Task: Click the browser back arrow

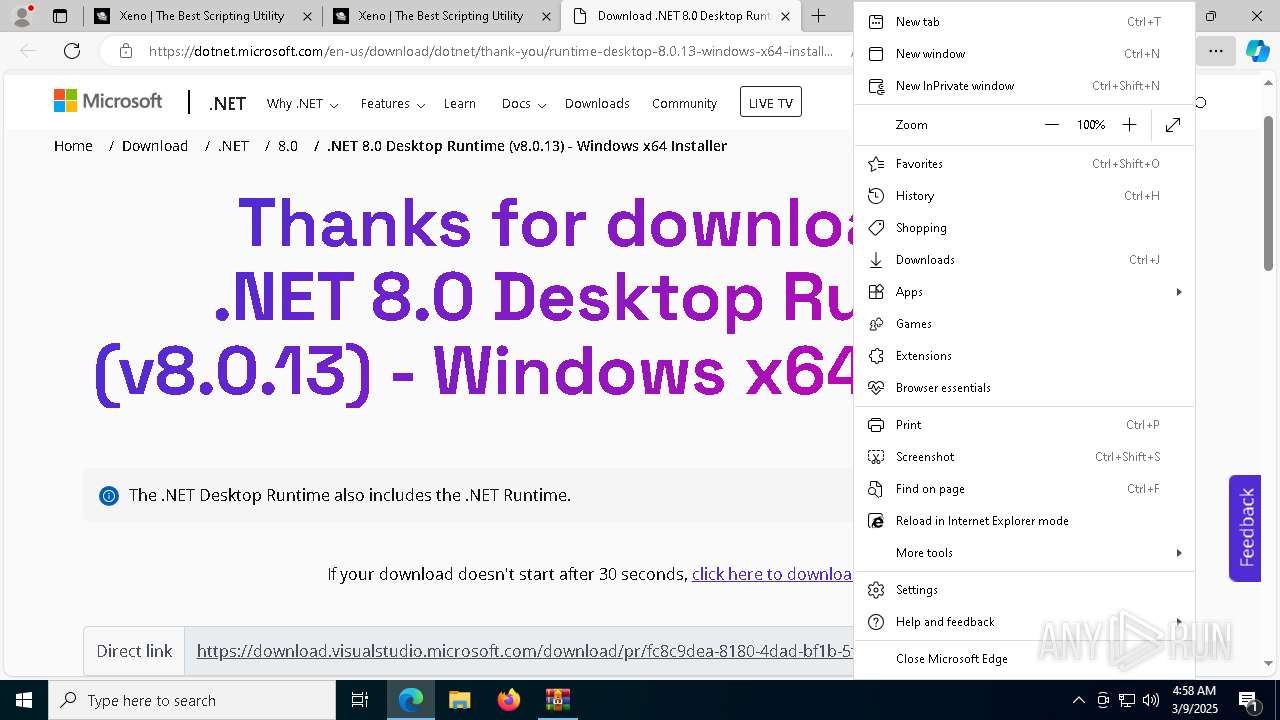Action: coord(28,51)
